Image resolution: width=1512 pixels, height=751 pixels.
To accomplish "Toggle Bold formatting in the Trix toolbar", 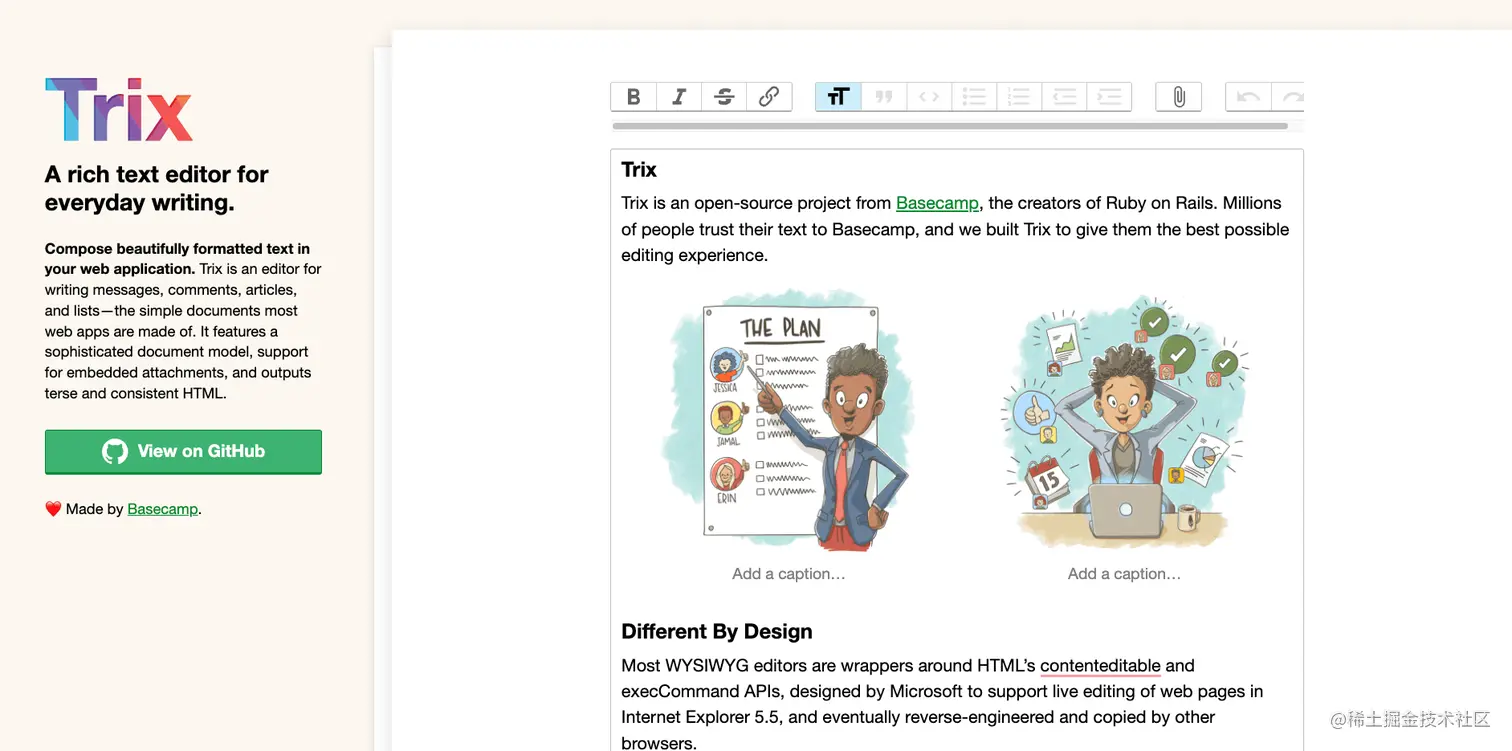I will (x=633, y=97).
